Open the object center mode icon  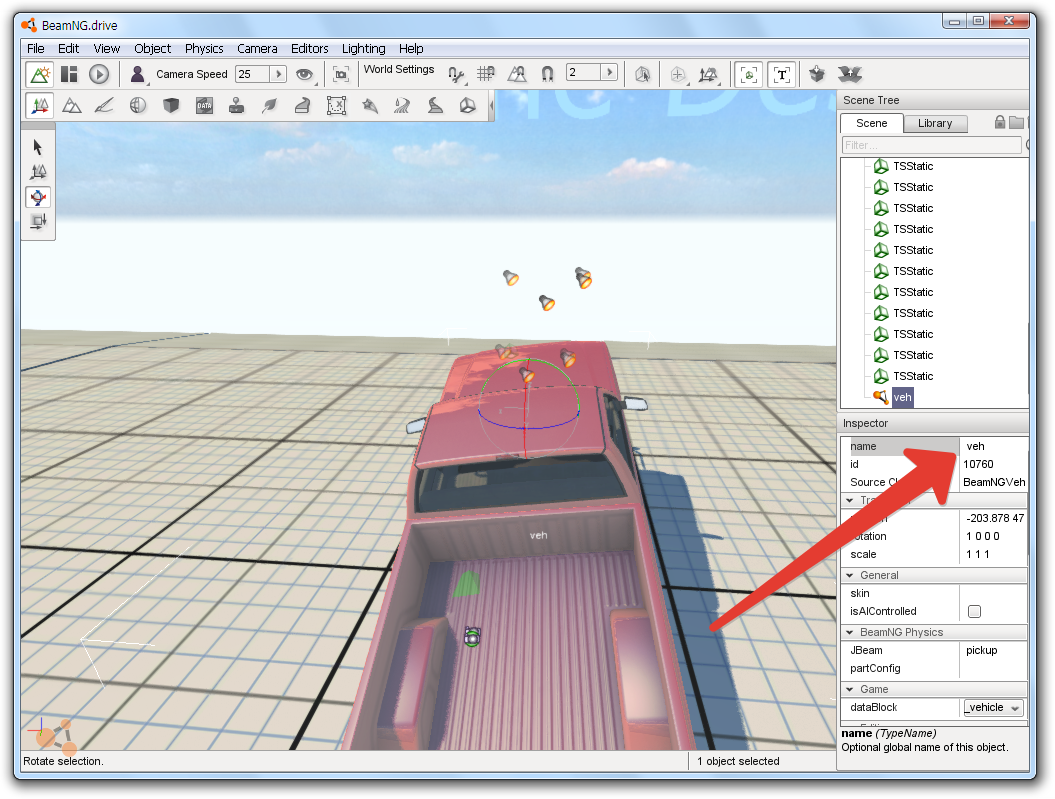point(678,75)
